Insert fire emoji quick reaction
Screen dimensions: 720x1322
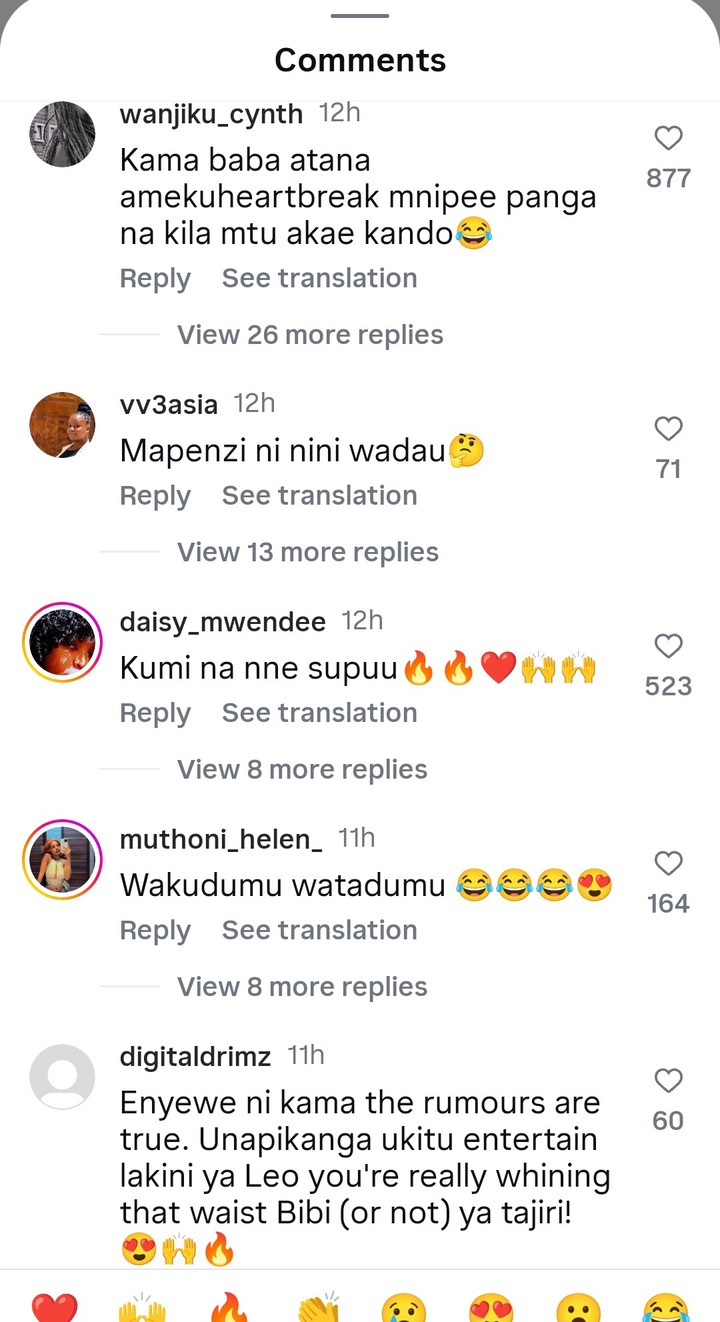(x=230, y=1307)
